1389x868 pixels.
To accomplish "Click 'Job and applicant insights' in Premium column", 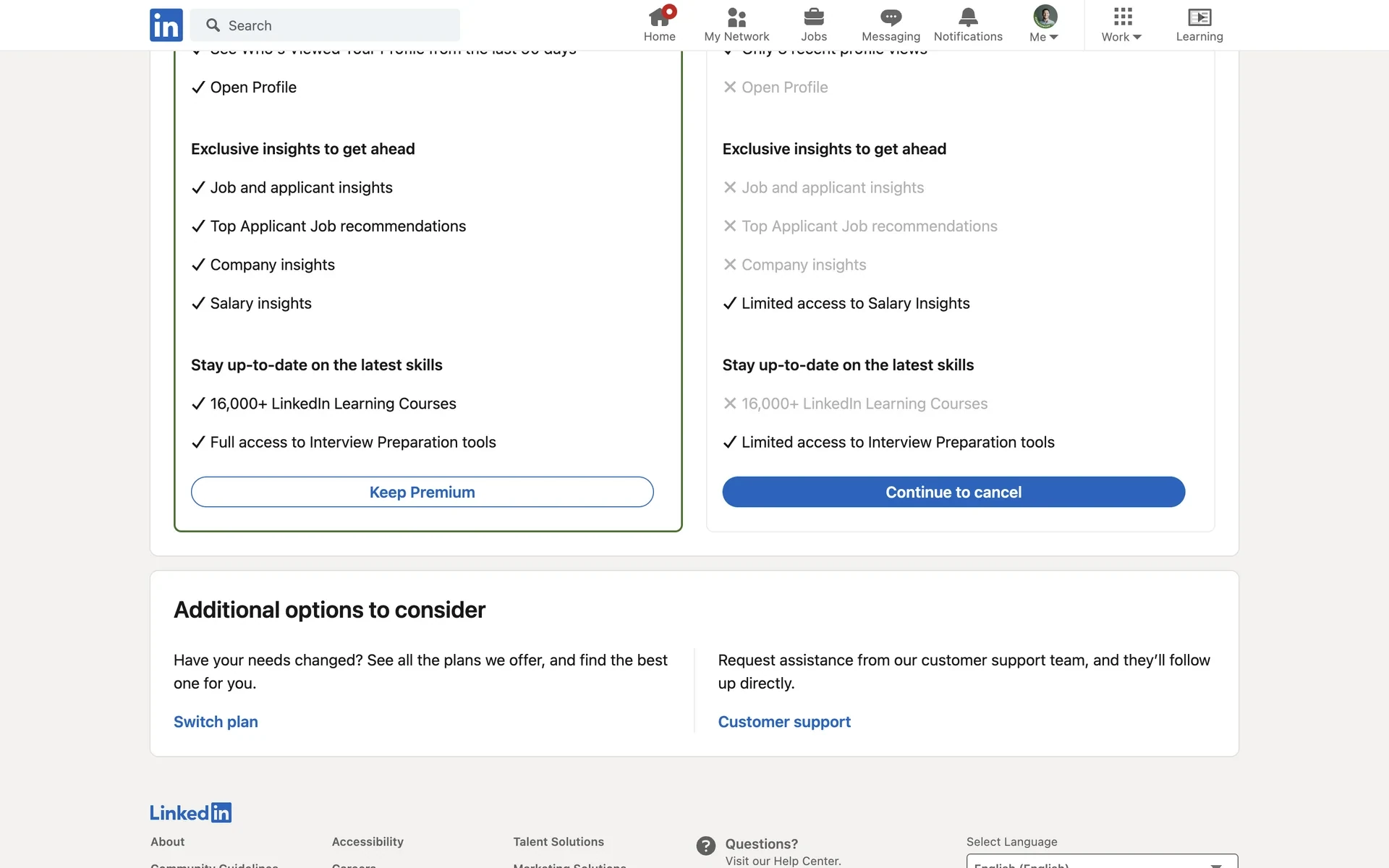I will [301, 188].
